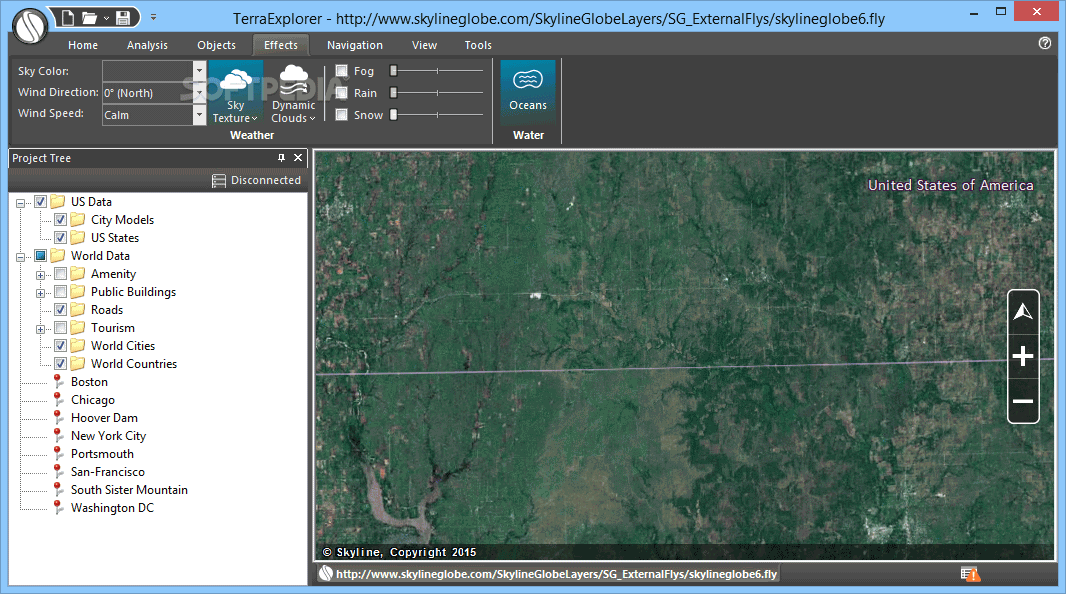
Task: Select the Tourism tree item label
Action: [x=113, y=328]
